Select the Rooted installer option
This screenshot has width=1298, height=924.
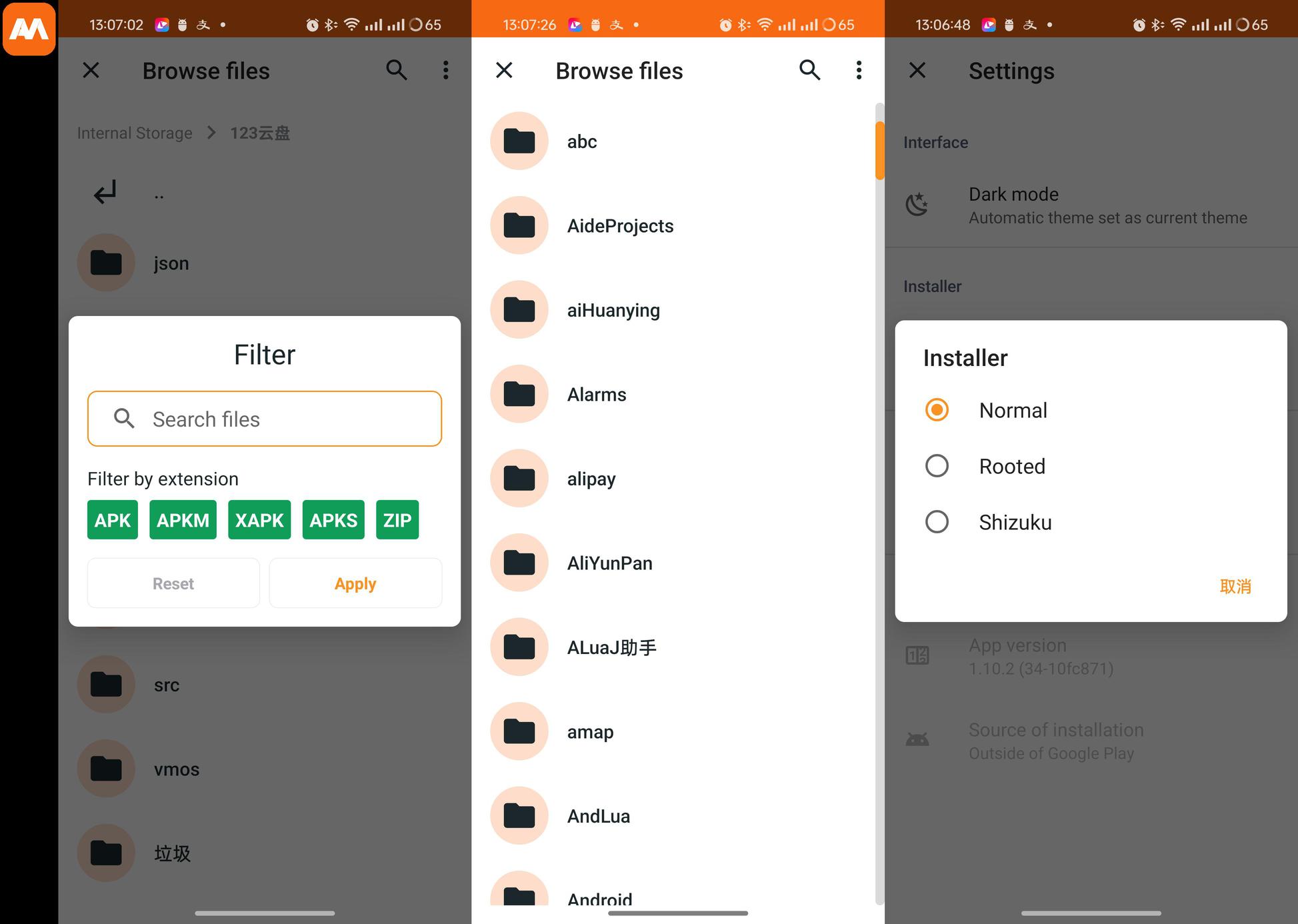(937, 466)
